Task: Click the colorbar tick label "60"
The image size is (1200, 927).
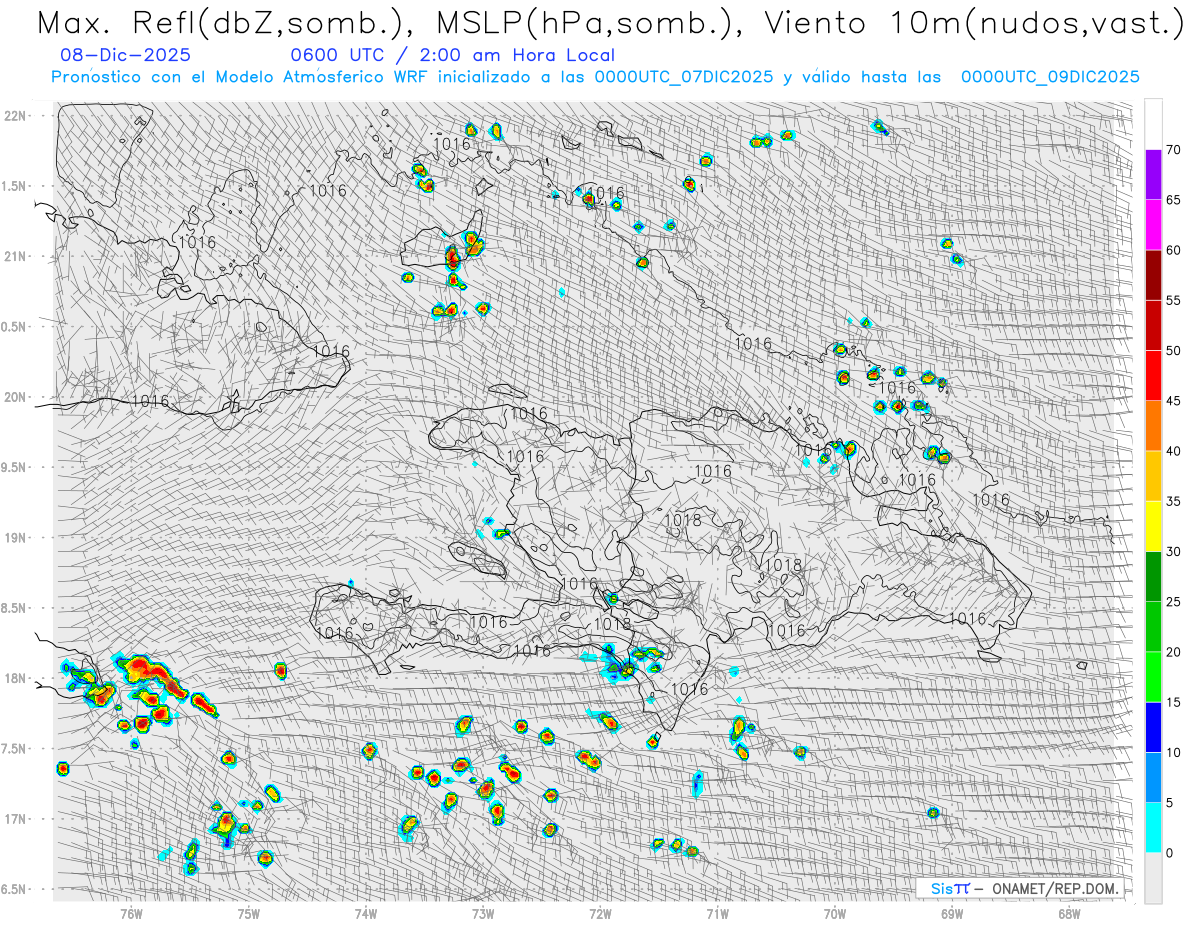Action: coord(1173,250)
